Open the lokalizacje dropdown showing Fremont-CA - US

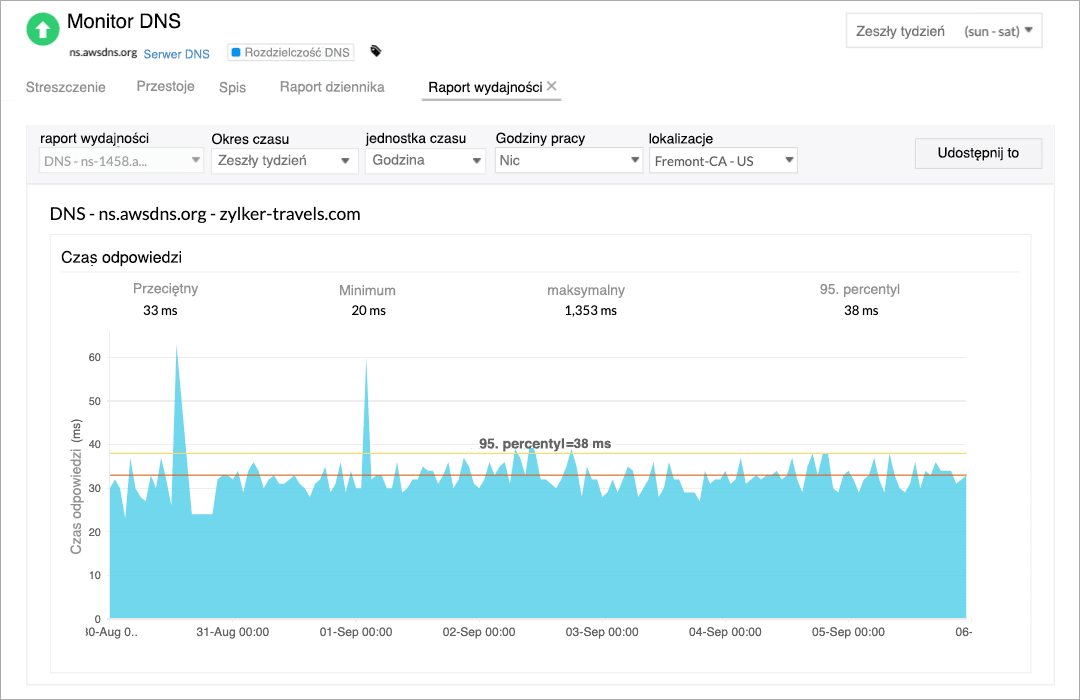(x=723, y=160)
